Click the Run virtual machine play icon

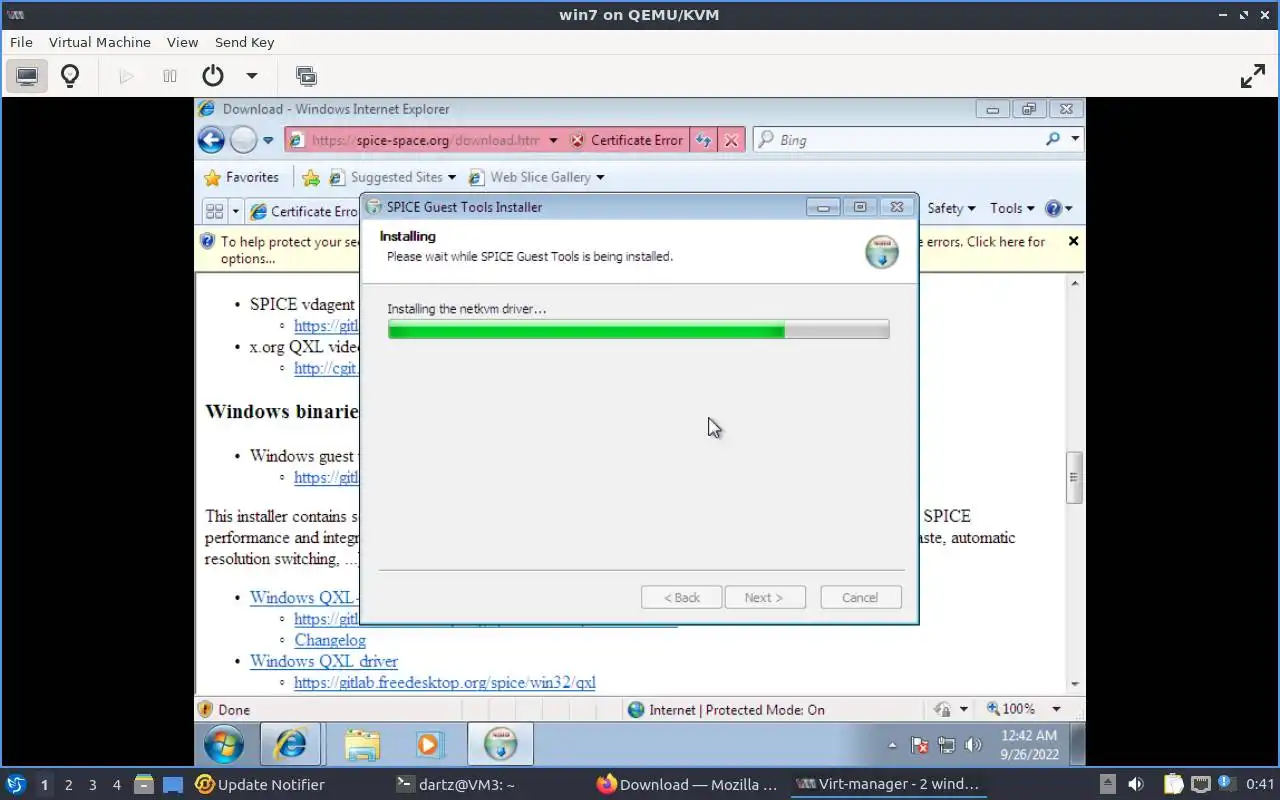126,76
